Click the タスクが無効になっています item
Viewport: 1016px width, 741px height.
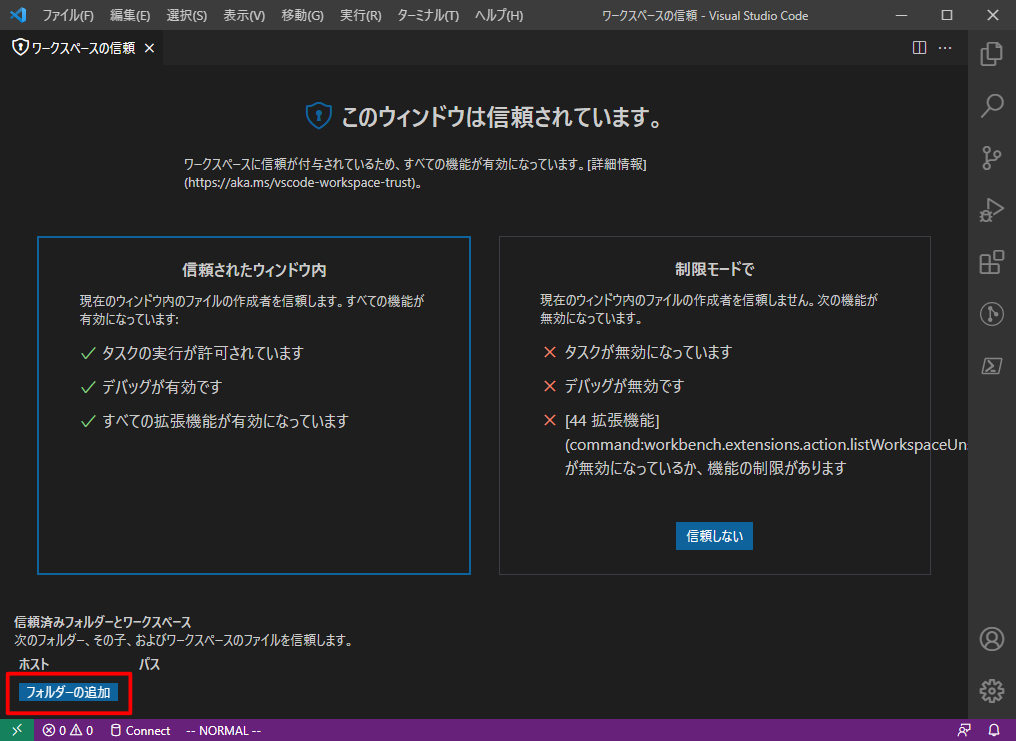click(648, 352)
